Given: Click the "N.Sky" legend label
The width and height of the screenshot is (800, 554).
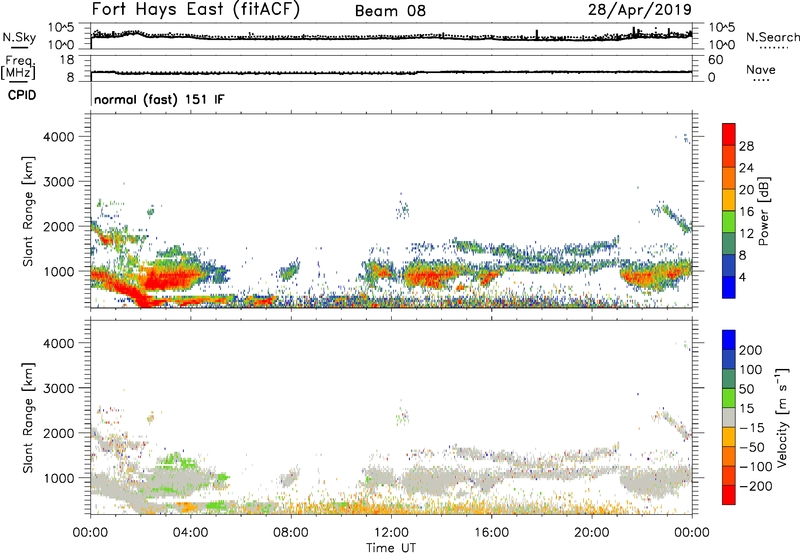Looking at the screenshot, I should (x=19, y=37).
